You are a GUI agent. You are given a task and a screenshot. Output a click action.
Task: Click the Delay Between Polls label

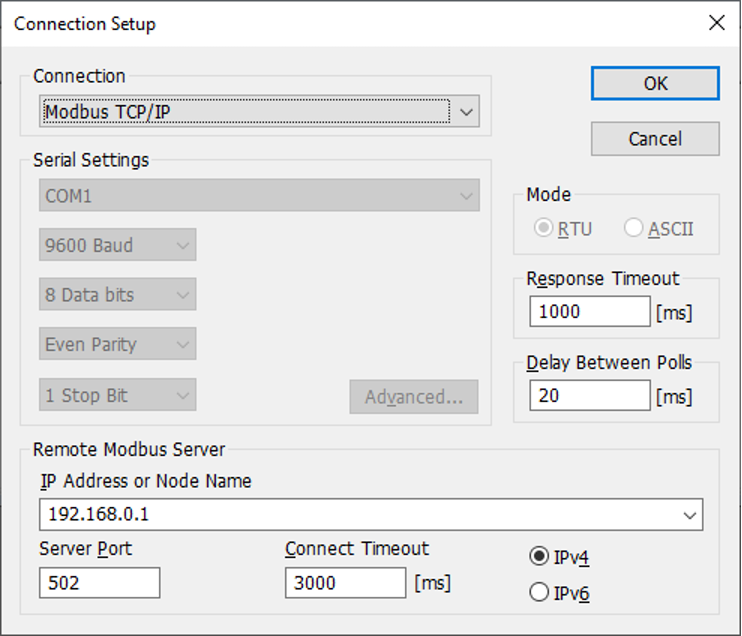pyautogui.click(x=609, y=363)
